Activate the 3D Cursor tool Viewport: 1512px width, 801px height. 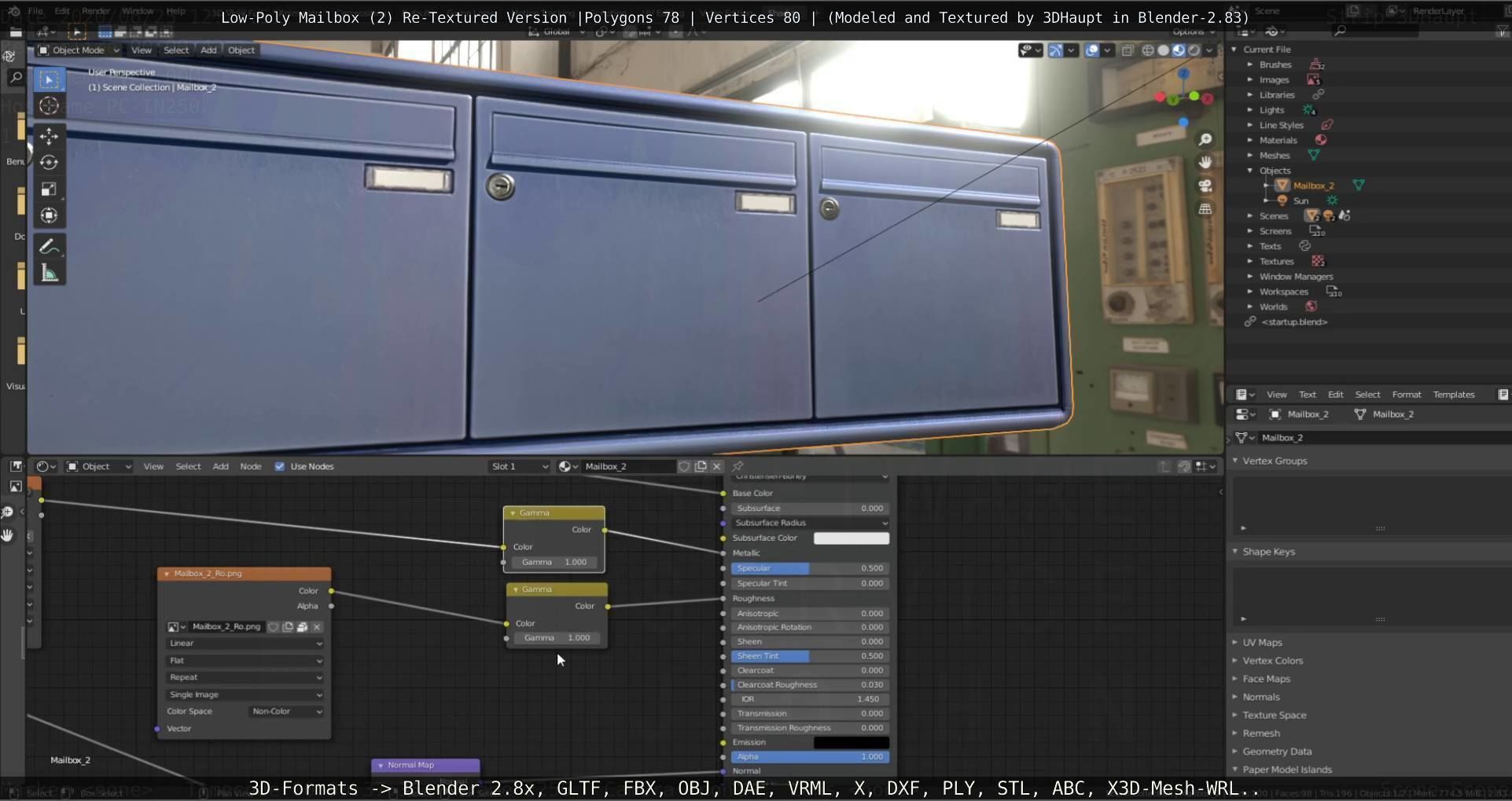(x=49, y=106)
